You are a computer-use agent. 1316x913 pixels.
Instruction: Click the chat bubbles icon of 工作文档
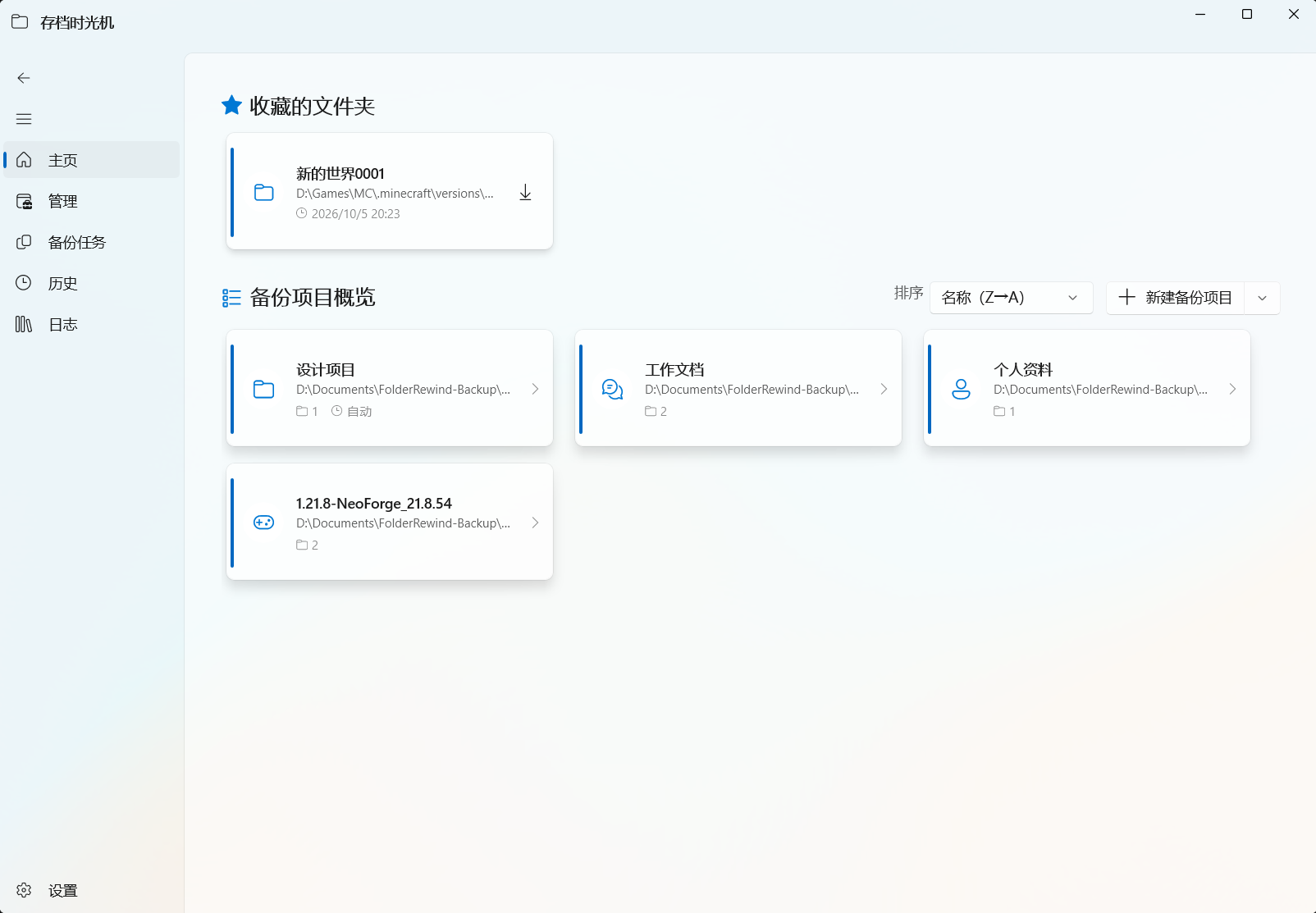point(613,389)
